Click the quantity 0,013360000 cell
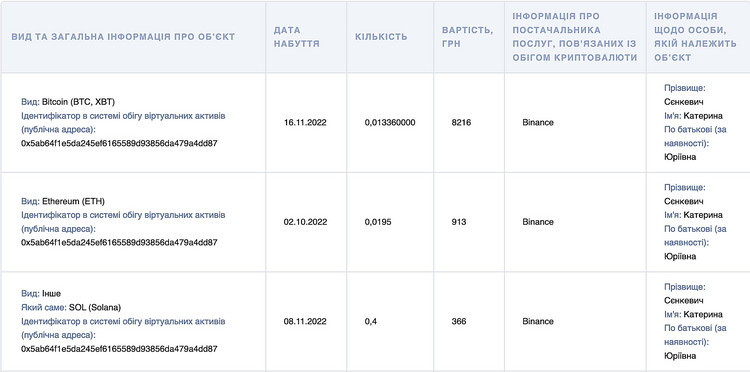Viewport: 750px width, 372px height. [x=390, y=122]
